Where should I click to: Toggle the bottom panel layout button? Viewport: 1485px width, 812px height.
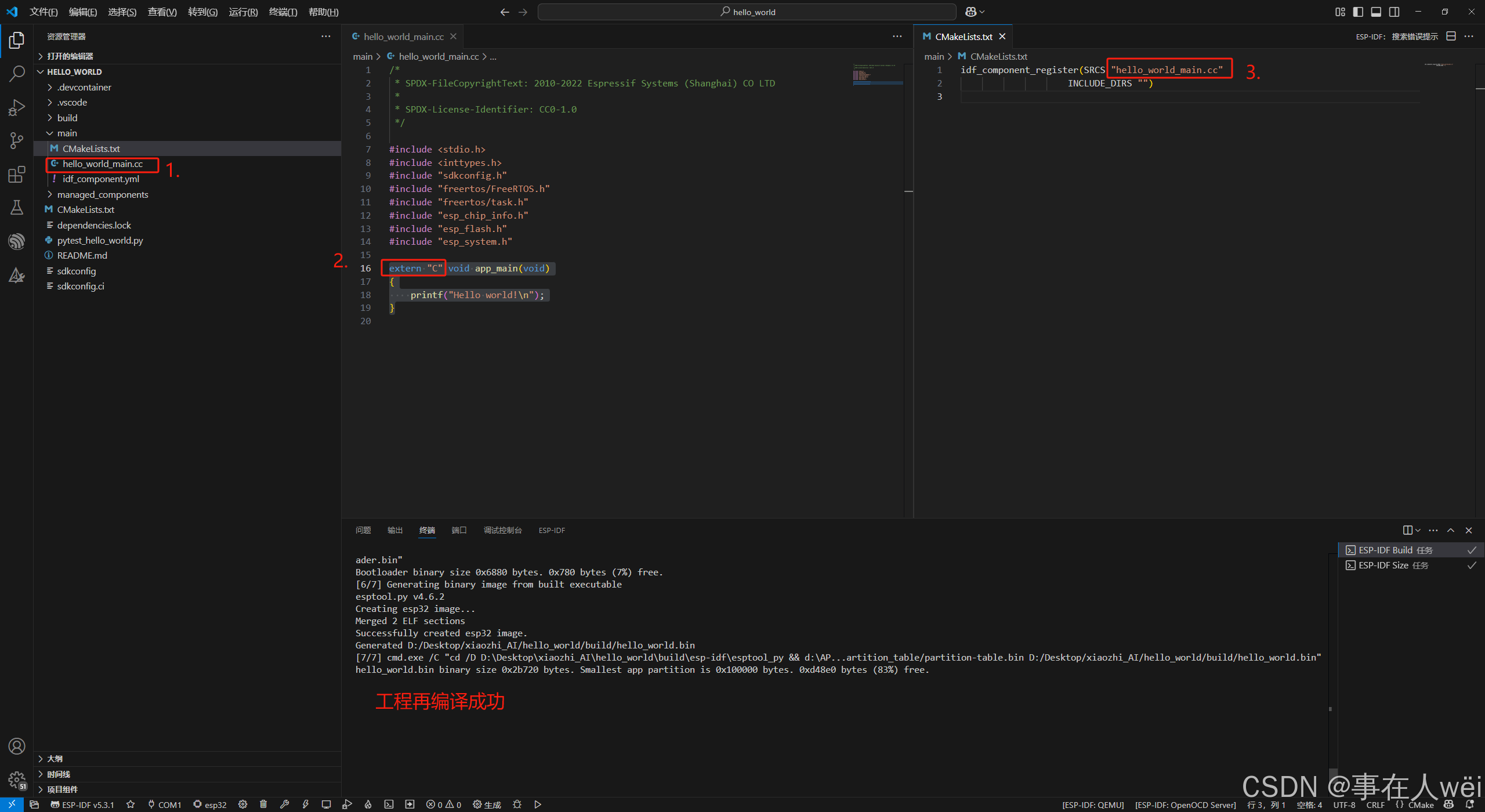[x=1376, y=12]
